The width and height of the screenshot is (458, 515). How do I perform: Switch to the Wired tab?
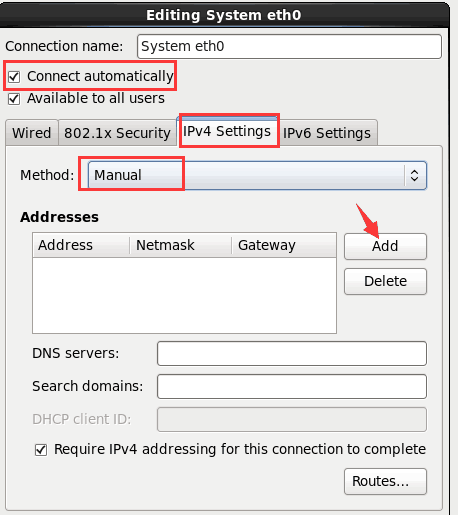coord(32,133)
